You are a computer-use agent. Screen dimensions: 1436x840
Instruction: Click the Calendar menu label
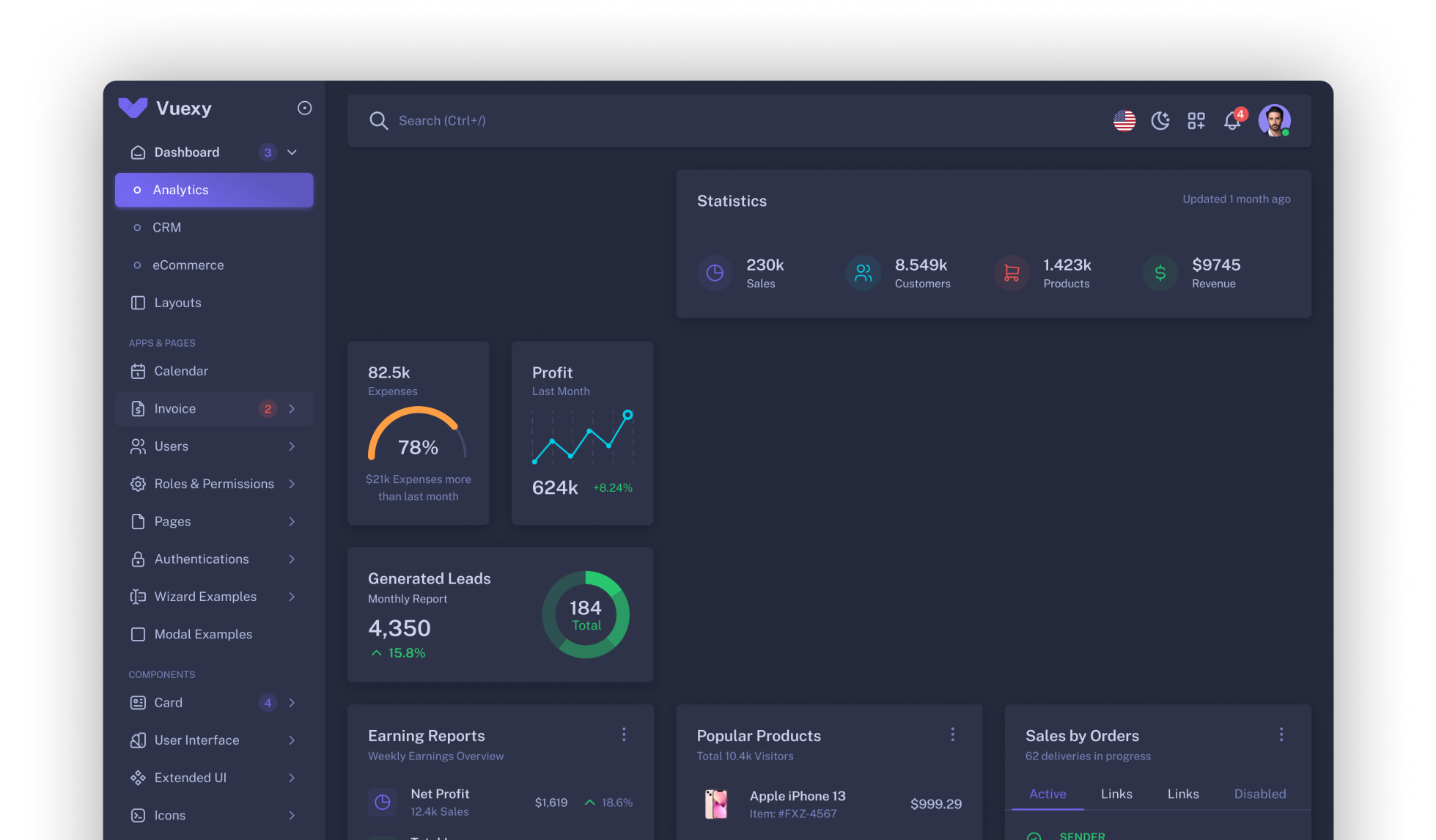tap(181, 371)
